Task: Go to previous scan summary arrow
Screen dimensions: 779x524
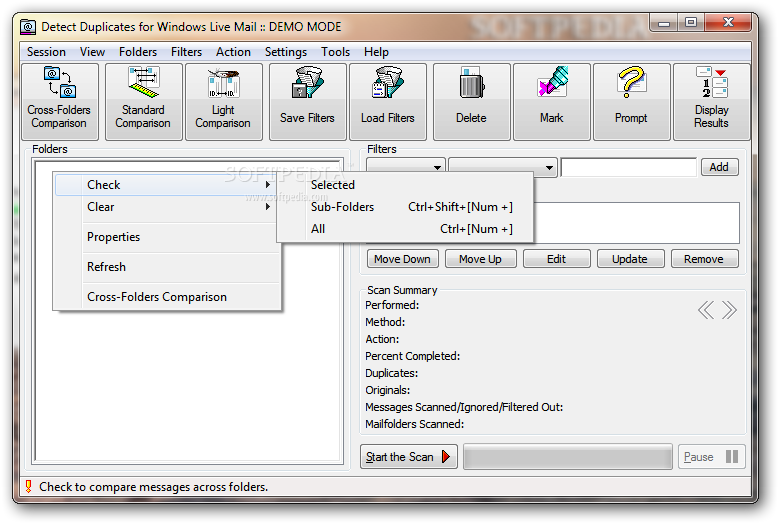Action: click(706, 310)
